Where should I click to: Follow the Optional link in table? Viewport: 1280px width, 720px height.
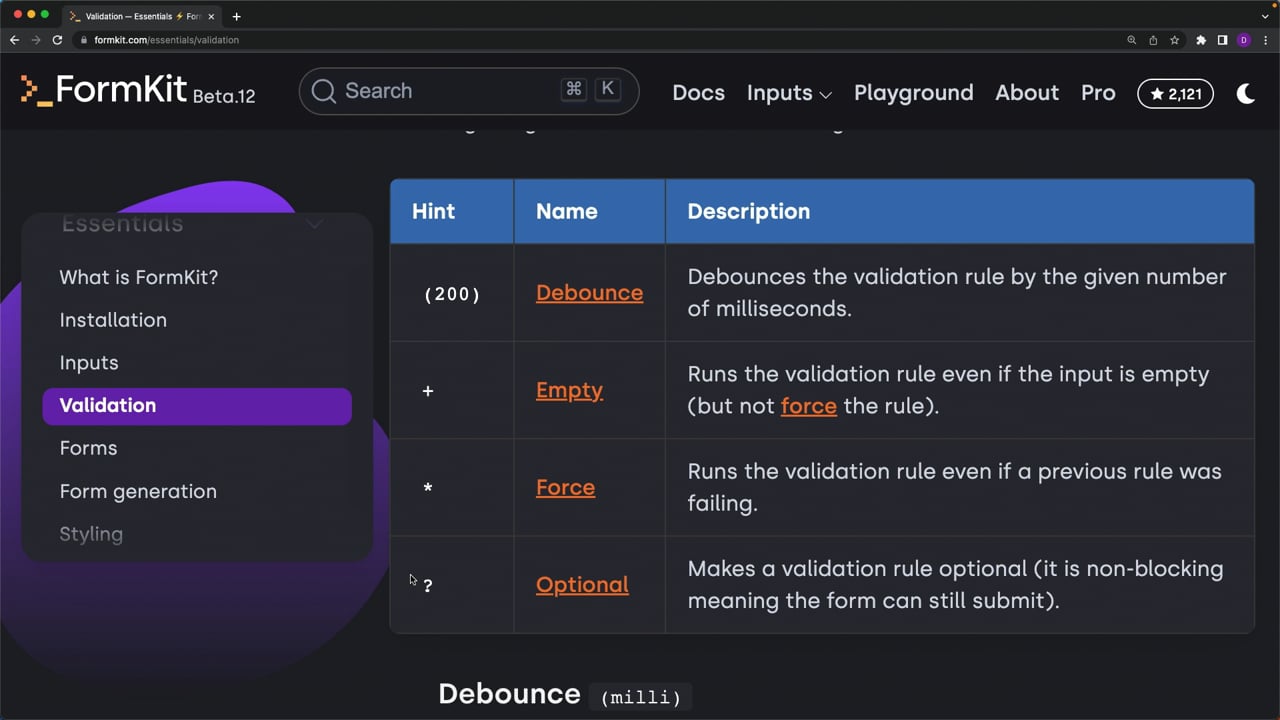tap(582, 585)
